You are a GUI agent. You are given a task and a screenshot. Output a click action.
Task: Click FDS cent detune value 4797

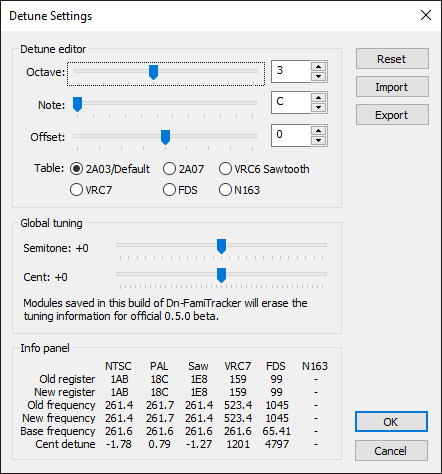click(x=277, y=444)
